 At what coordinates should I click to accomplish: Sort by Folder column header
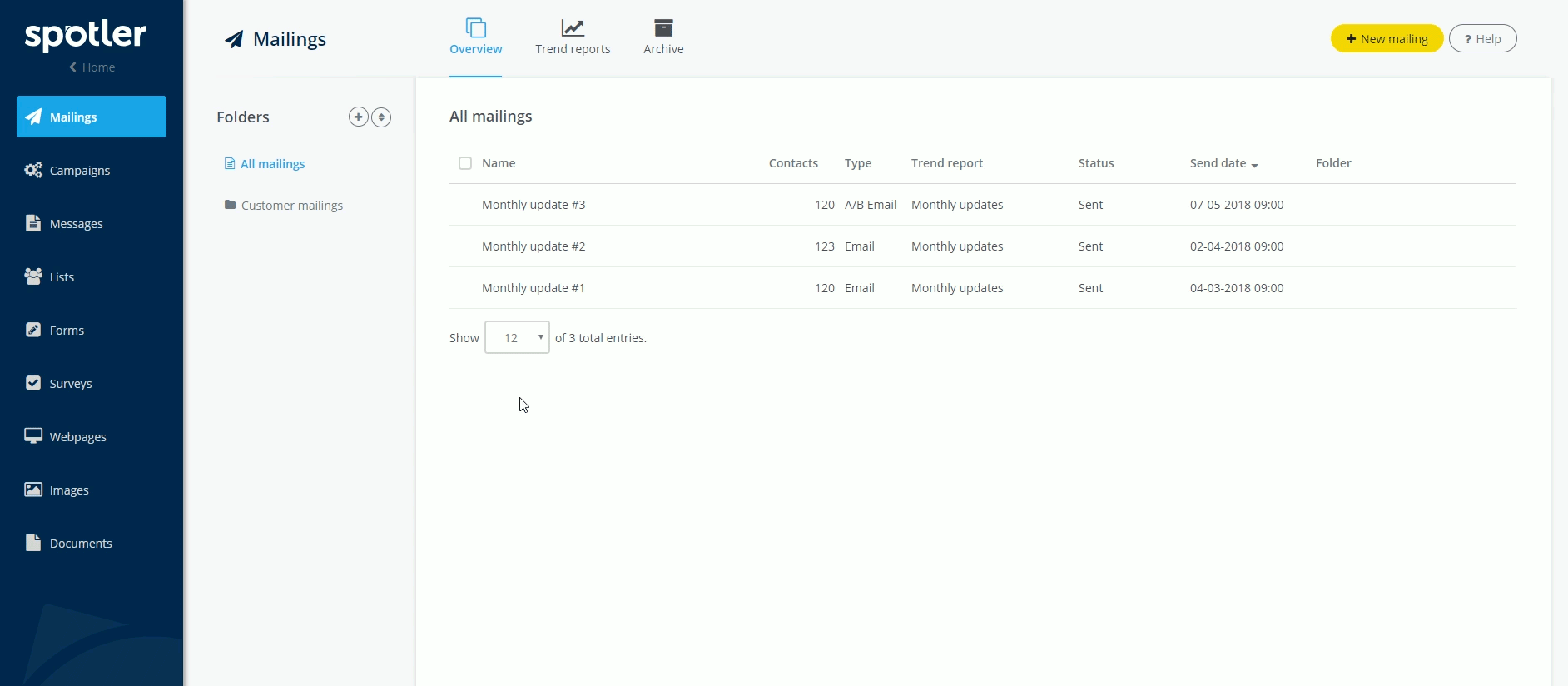tap(1333, 163)
